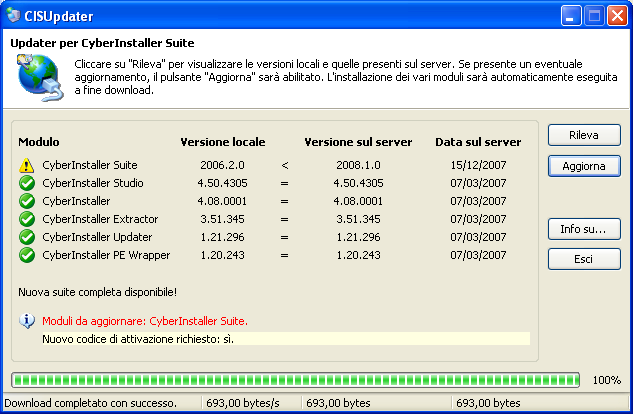633x414 pixels.
Task: Click status text Download completato con successo
Action: [x=90, y=403]
